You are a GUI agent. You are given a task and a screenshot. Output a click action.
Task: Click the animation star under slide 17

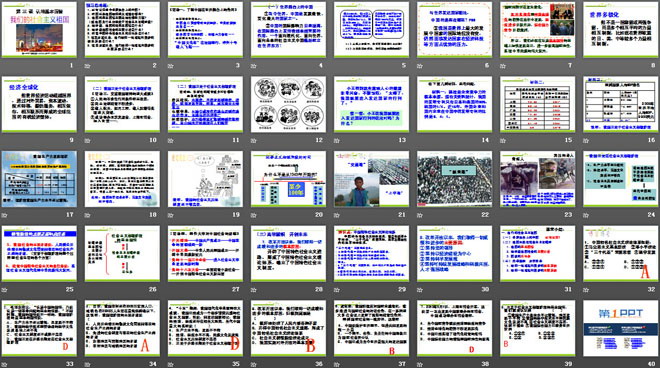pyautogui.click(x=4, y=215)
